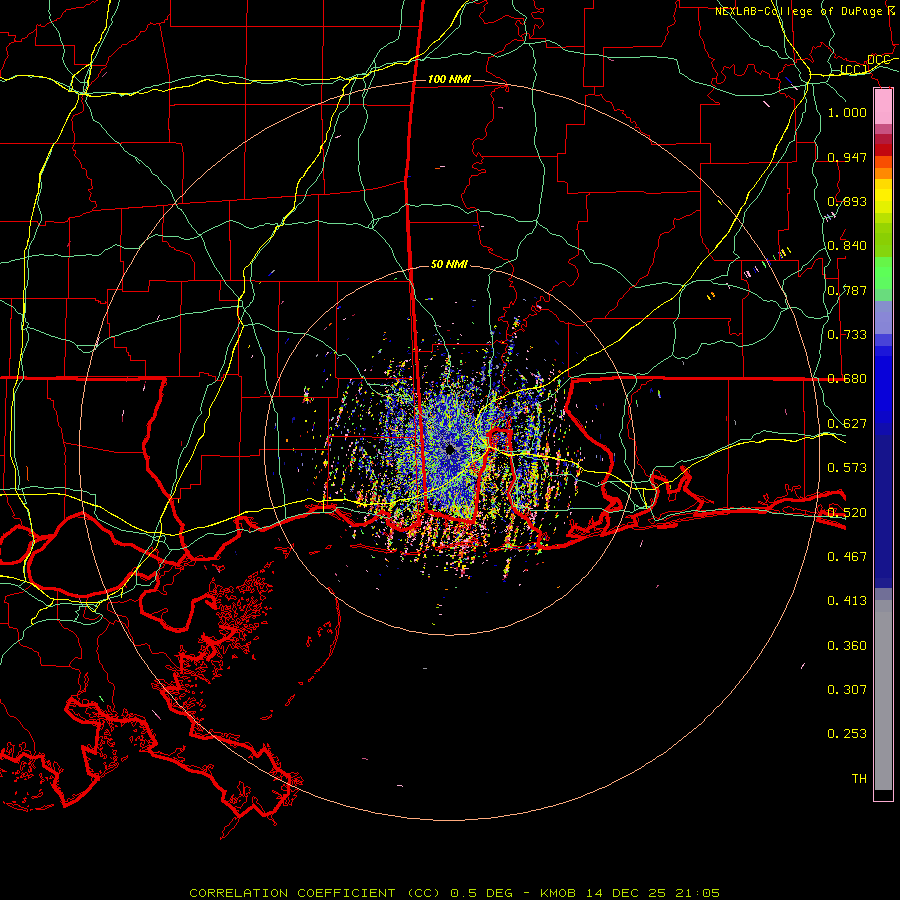The height and width of the screenshot is (900, 900).
Task: Click the "50 NMI" range ring label
Action: [x=449, y=264]
